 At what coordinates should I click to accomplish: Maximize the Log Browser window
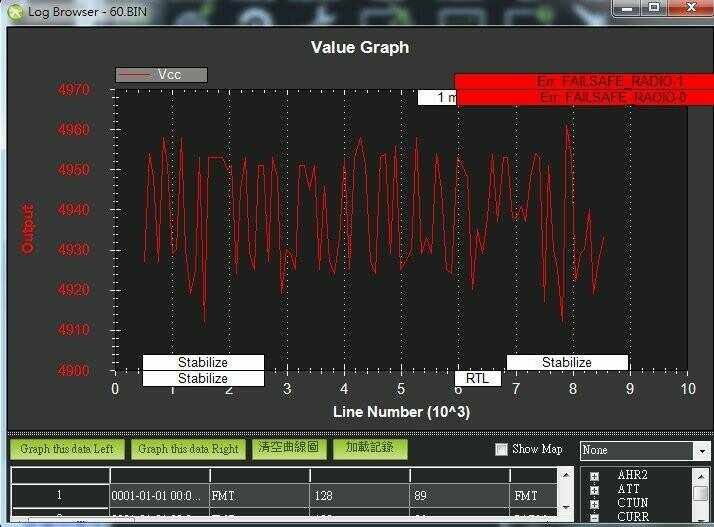pyautogui.click(x=654, y=8)
